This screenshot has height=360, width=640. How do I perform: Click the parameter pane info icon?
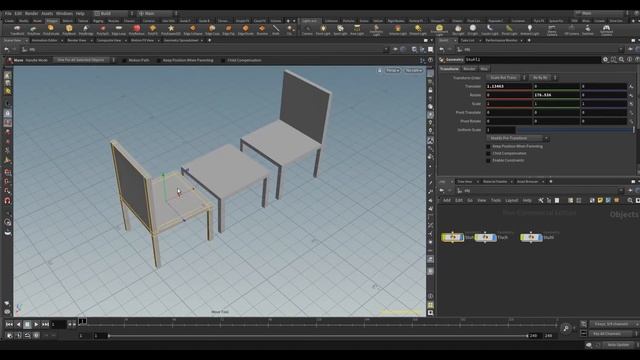[629, 60]
